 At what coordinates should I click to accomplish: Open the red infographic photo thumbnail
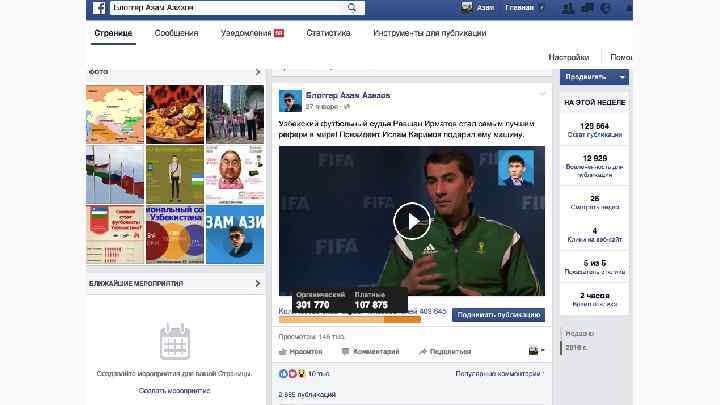coord(115,234)
